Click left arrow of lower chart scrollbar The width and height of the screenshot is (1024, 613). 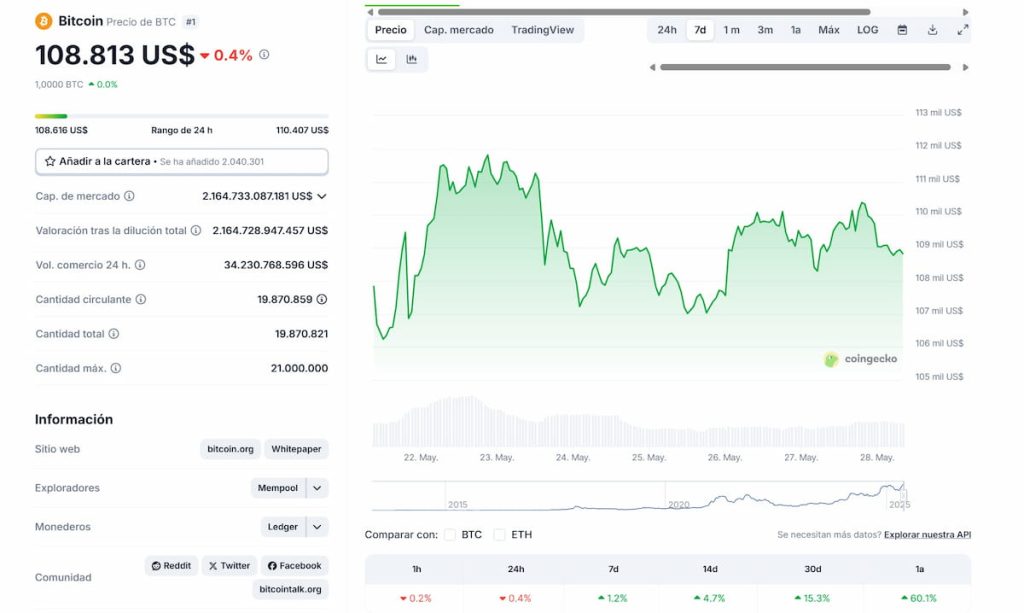652,67
